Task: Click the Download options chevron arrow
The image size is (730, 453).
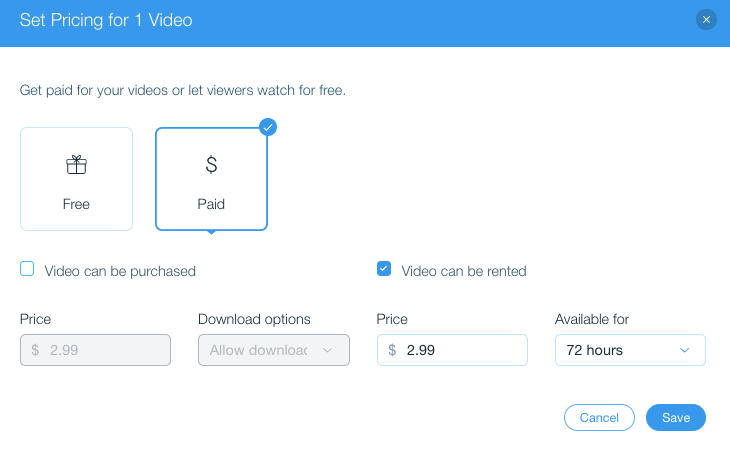Action: pyautogui.click(x=327, y=350)
